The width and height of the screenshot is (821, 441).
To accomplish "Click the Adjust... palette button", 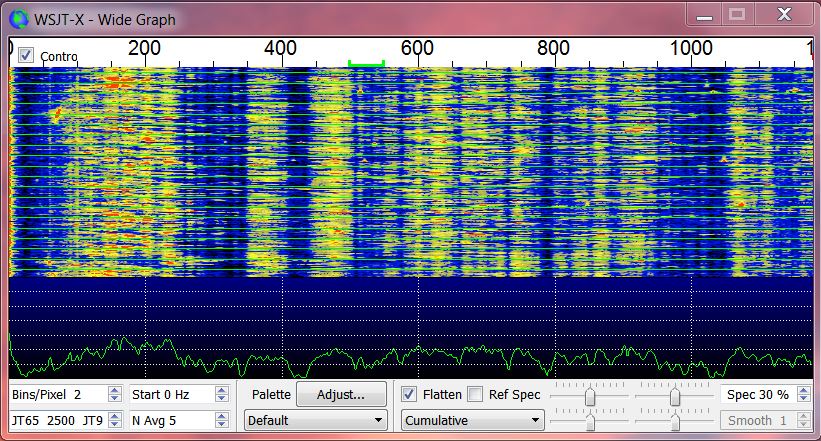I will pyautogui.click(x=340, y=395).
